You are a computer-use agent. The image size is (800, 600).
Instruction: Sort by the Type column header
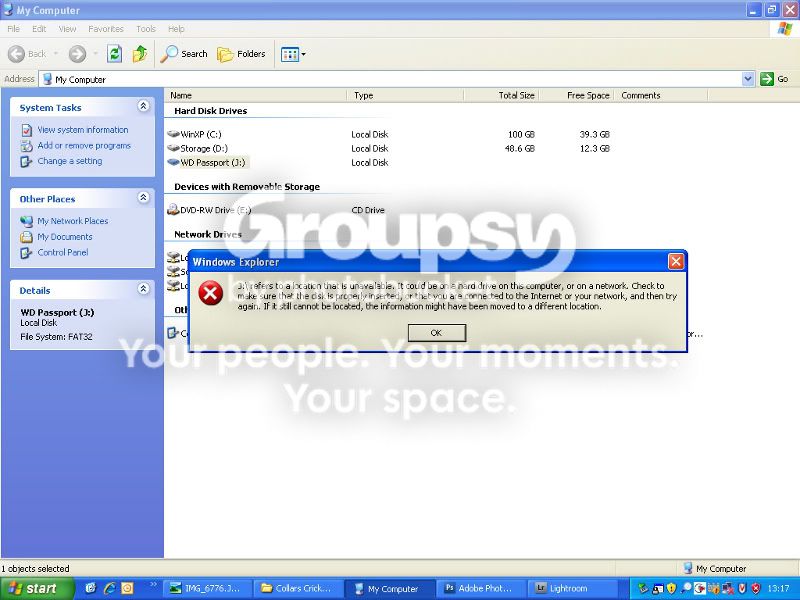point(405,95)
